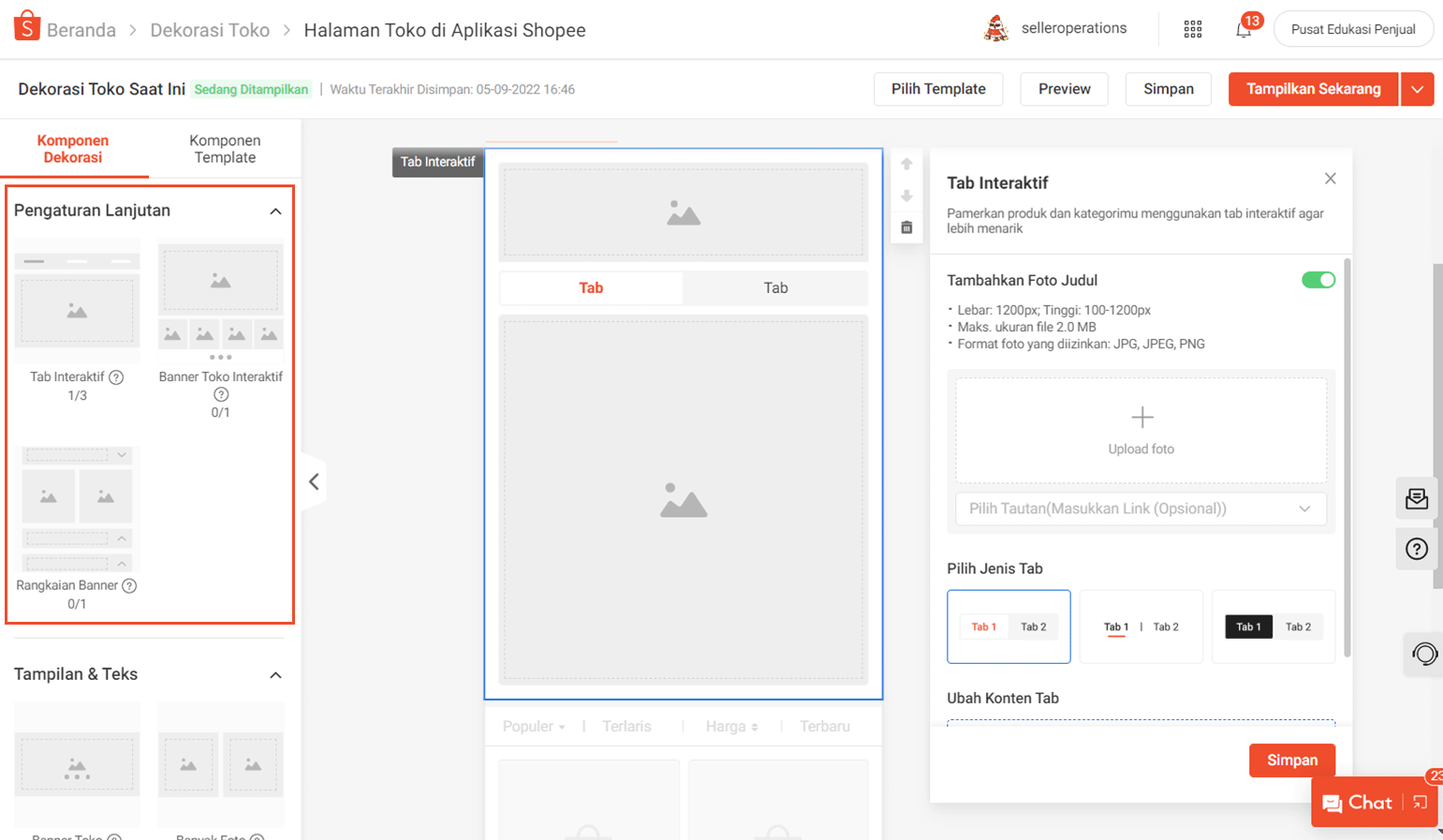Open the Pilih Tautan dropdown
Viewport: 1443px width, 840px height.
point(1141,508)
